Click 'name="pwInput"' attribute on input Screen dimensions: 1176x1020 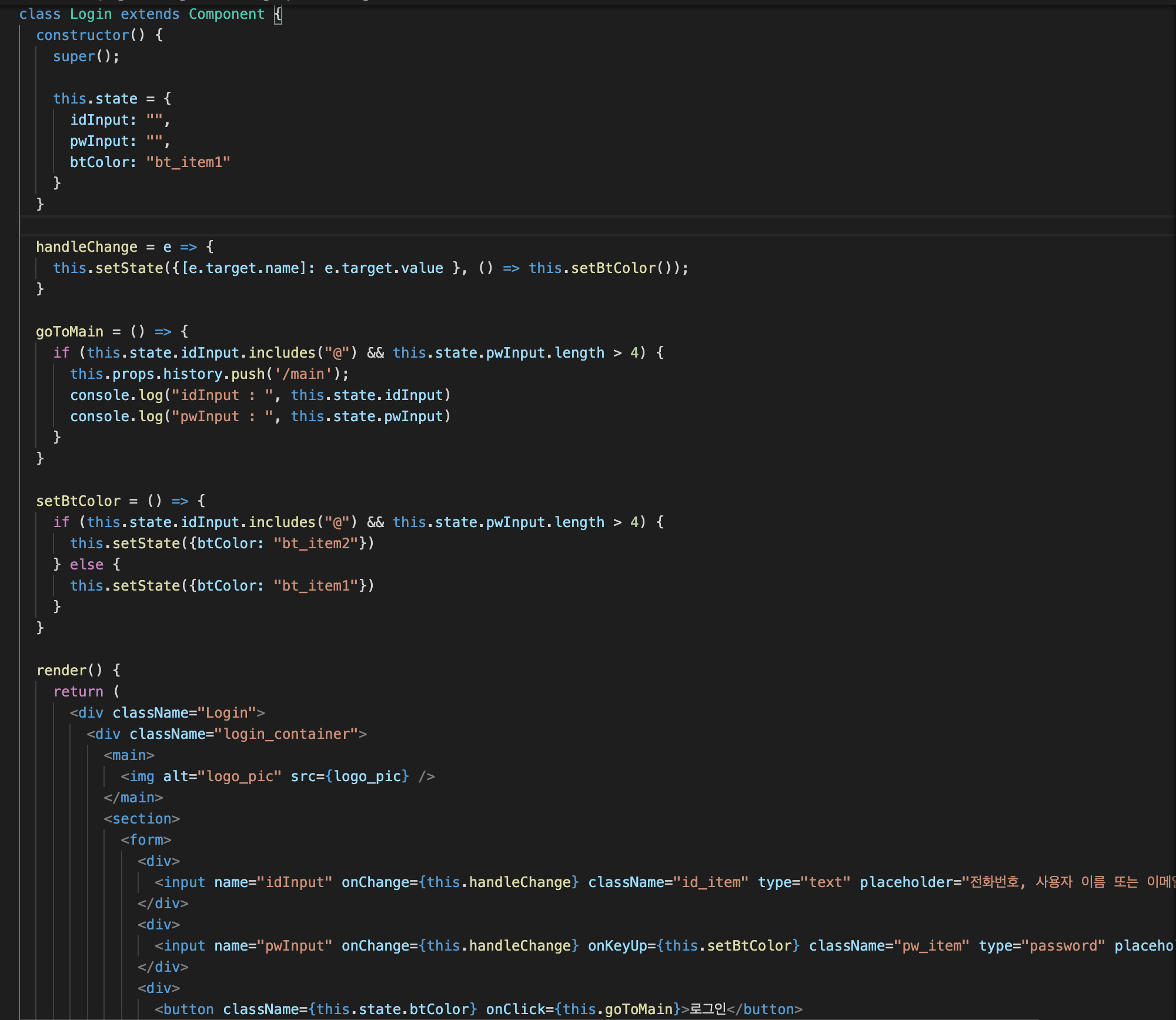click(x=273, y=946)
